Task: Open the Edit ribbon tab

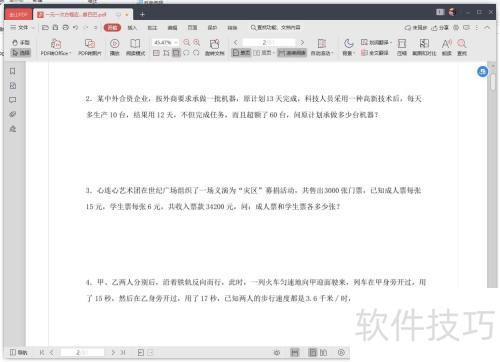Action: 172,28
